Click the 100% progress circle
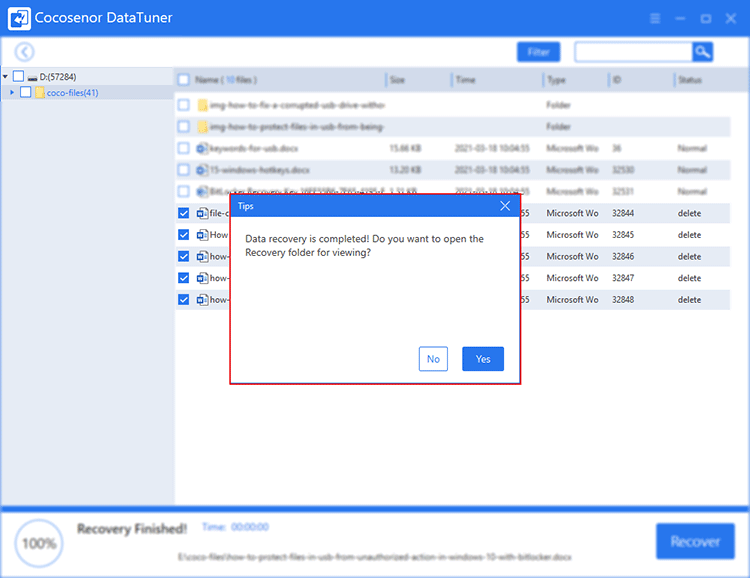750x578 pixels. [39, 543]
